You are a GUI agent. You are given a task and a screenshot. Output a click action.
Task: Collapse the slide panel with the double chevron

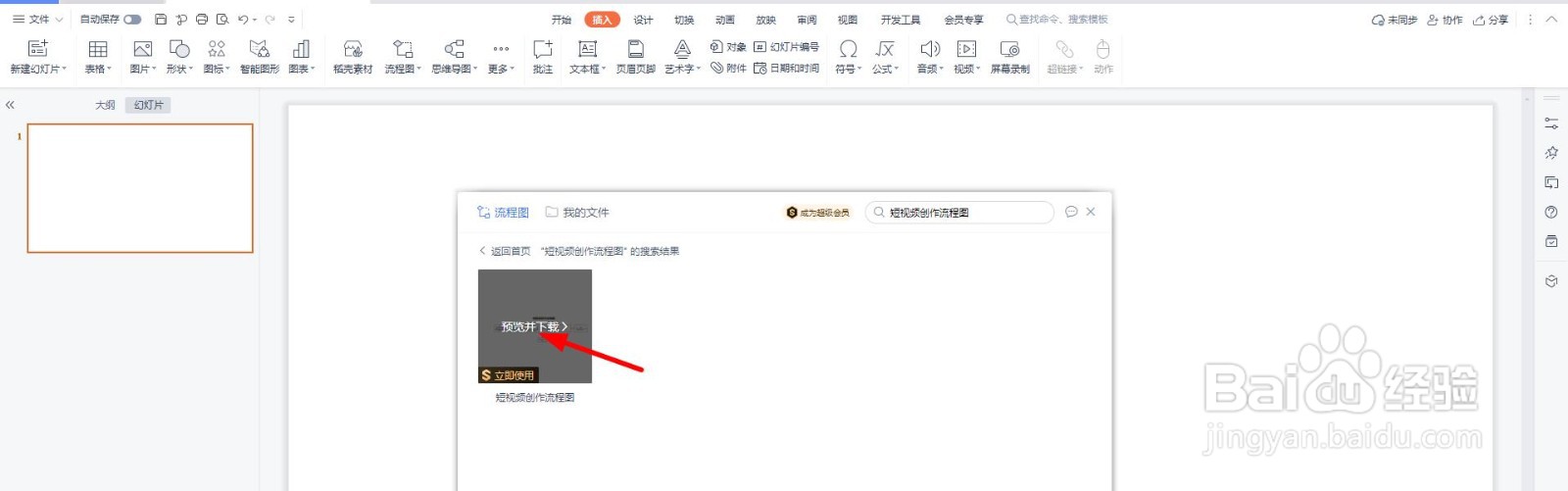coord(10,105)
